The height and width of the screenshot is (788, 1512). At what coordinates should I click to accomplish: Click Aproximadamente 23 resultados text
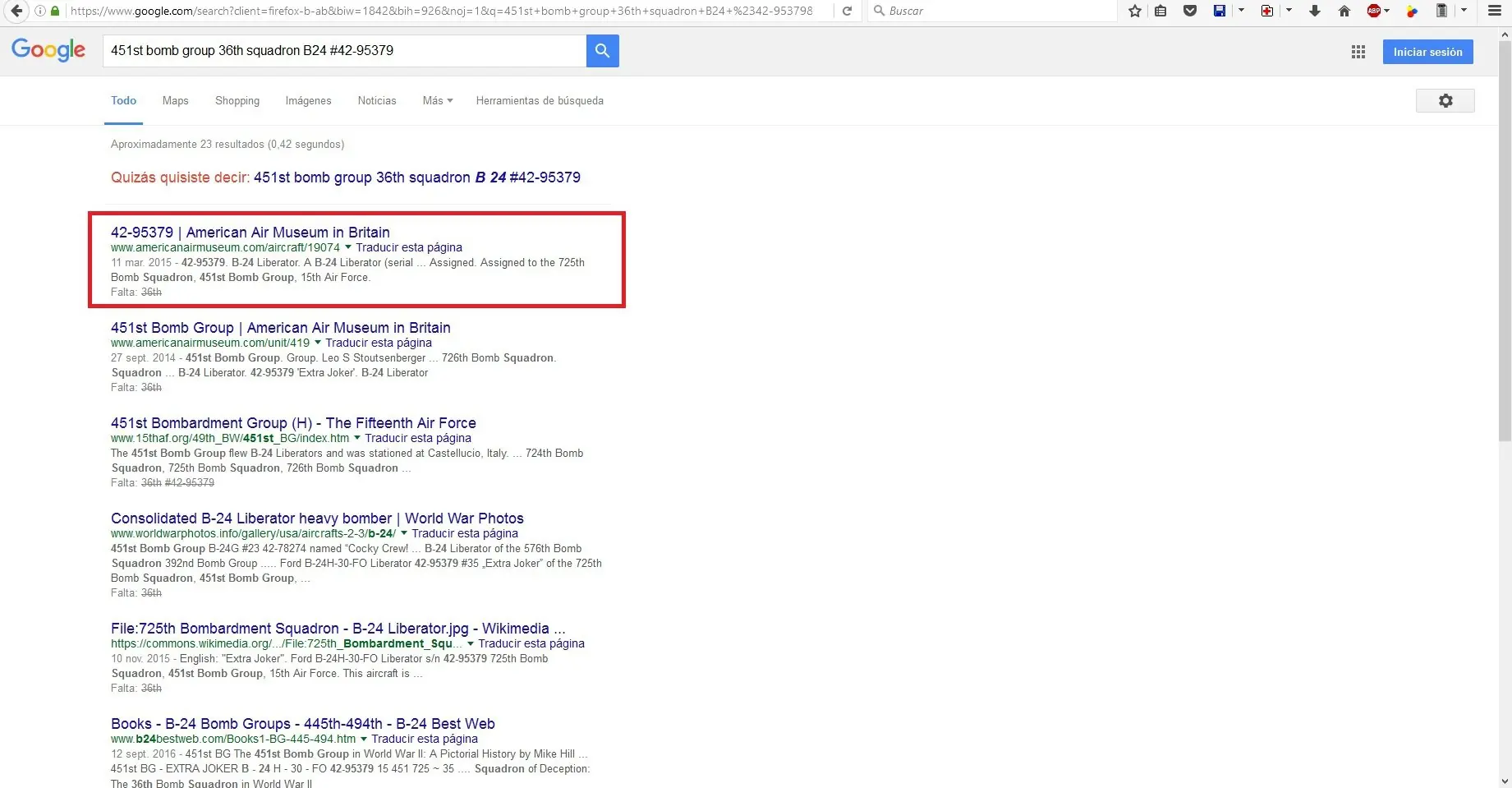pos(227,144)
